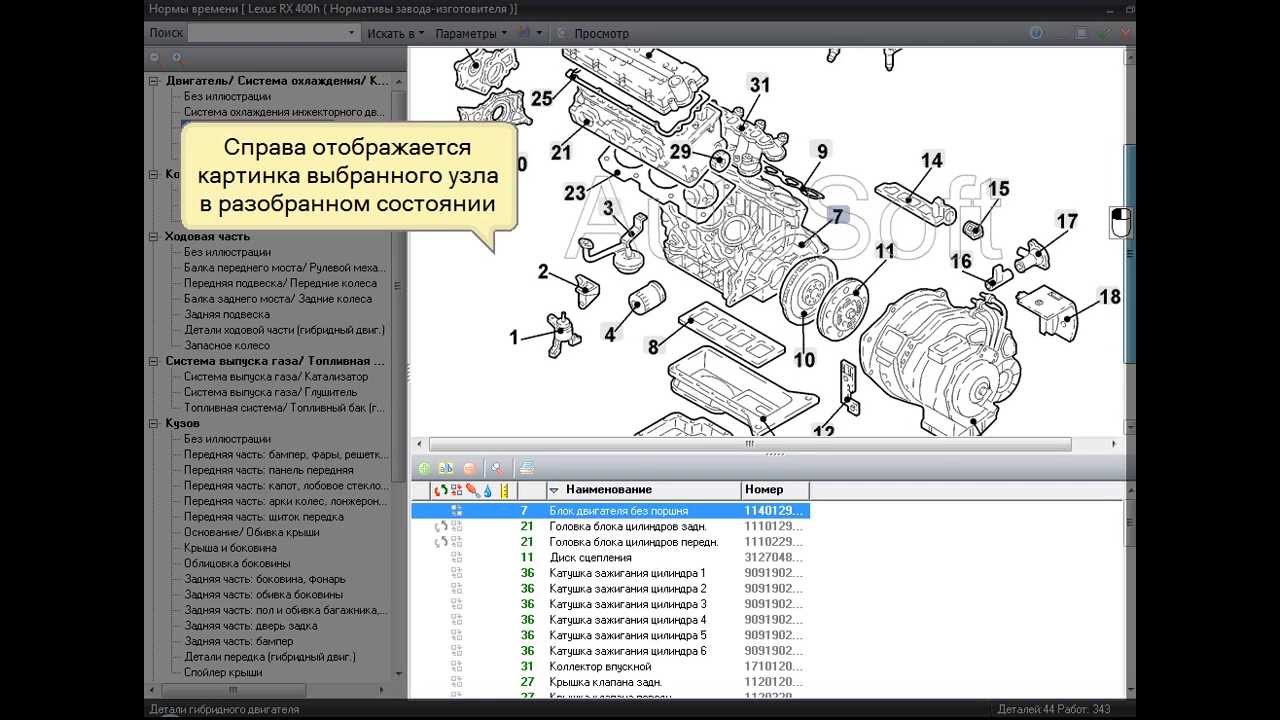This screenshot has width=1280, height=720.
Task: Click callout number 10 flywheel on diagram
Action: [x=805, y=359]
